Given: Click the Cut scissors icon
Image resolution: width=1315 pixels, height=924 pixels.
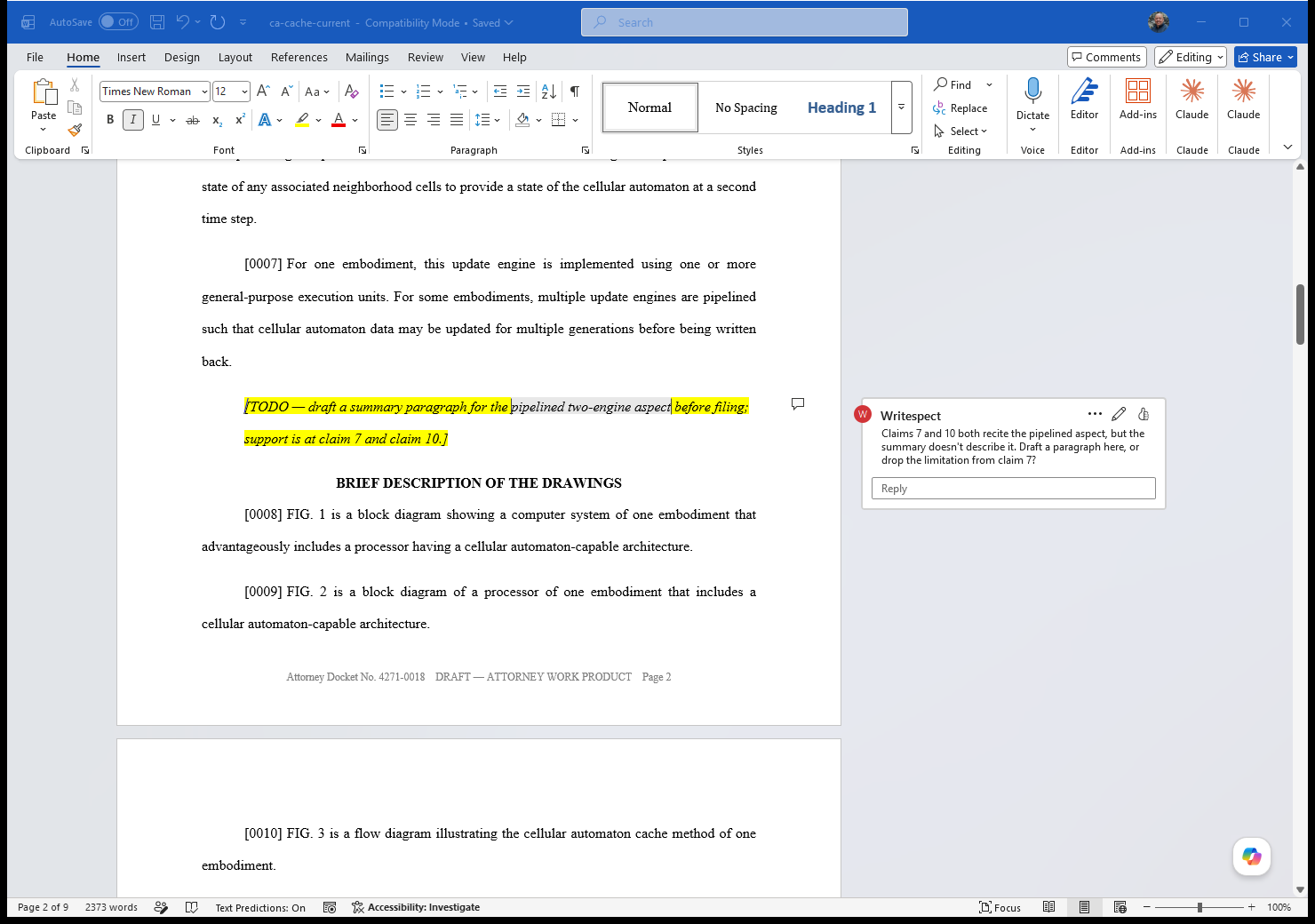Looking at the screenshot, I should [x=75, y=85].
